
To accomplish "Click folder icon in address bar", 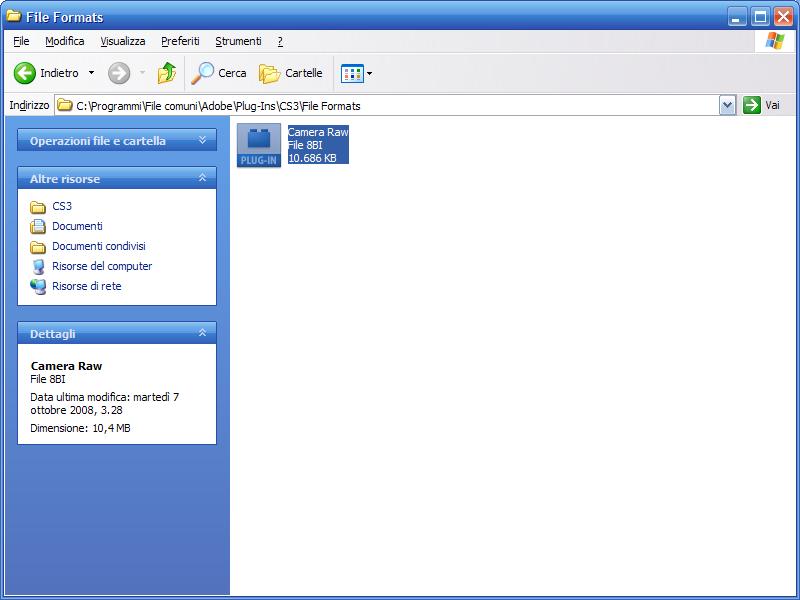I will coord(64,106).
